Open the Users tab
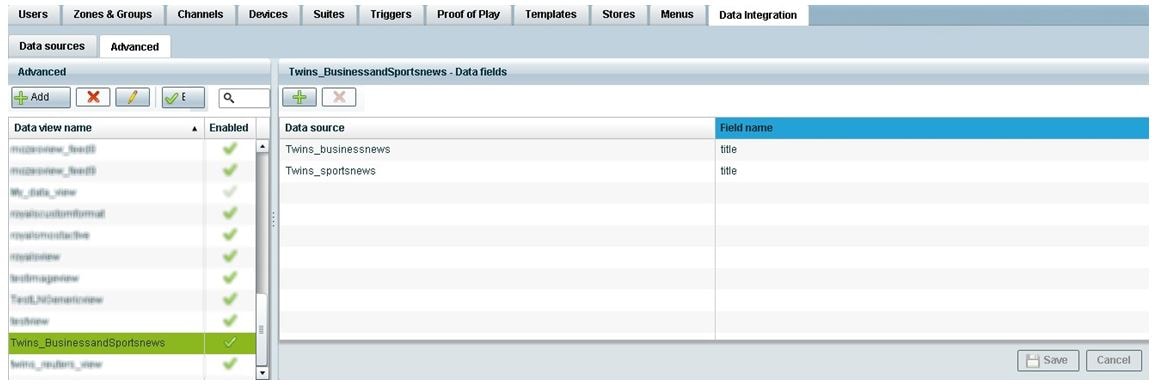Viewport: 1157px width, 389px height. [32, 15]
